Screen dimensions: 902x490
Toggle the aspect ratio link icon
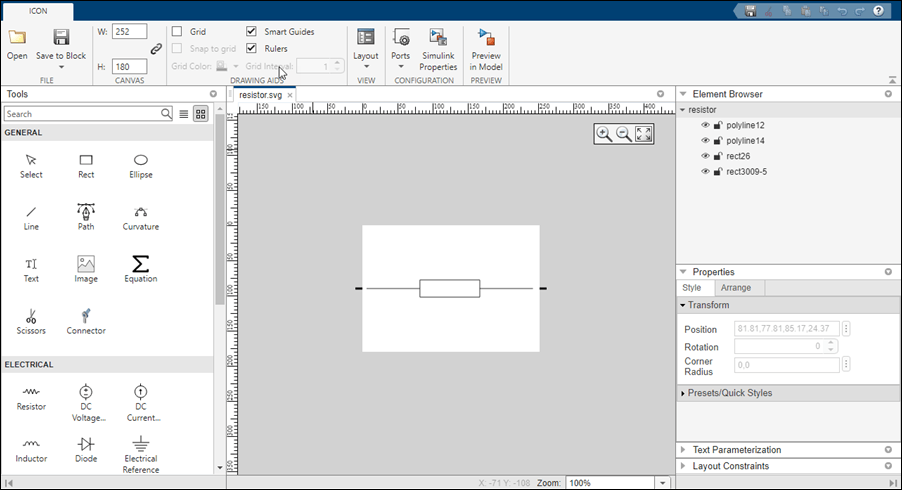pos(156,49)
